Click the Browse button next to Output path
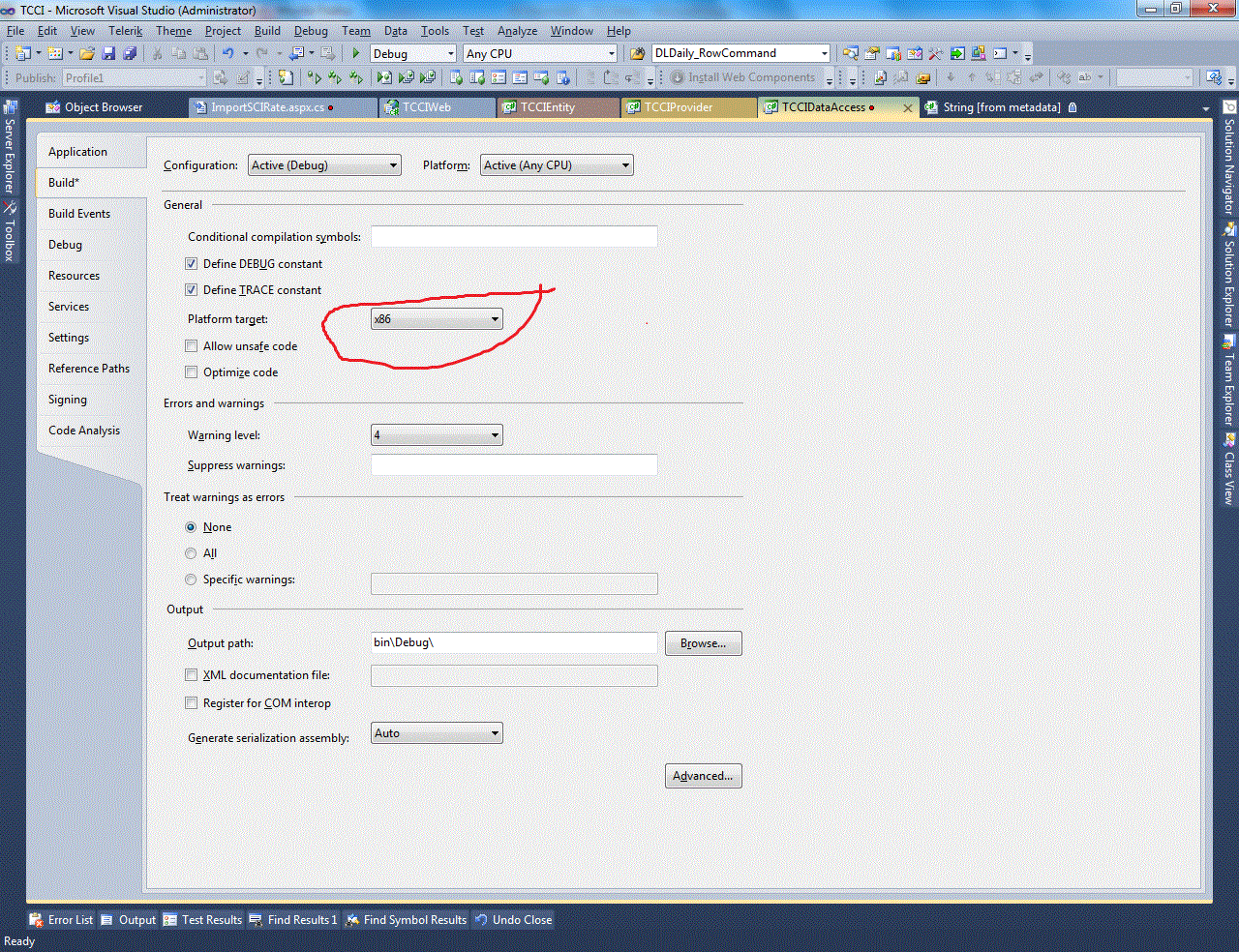The height and width of the screenshot is (952, 1239). [703, 642]
